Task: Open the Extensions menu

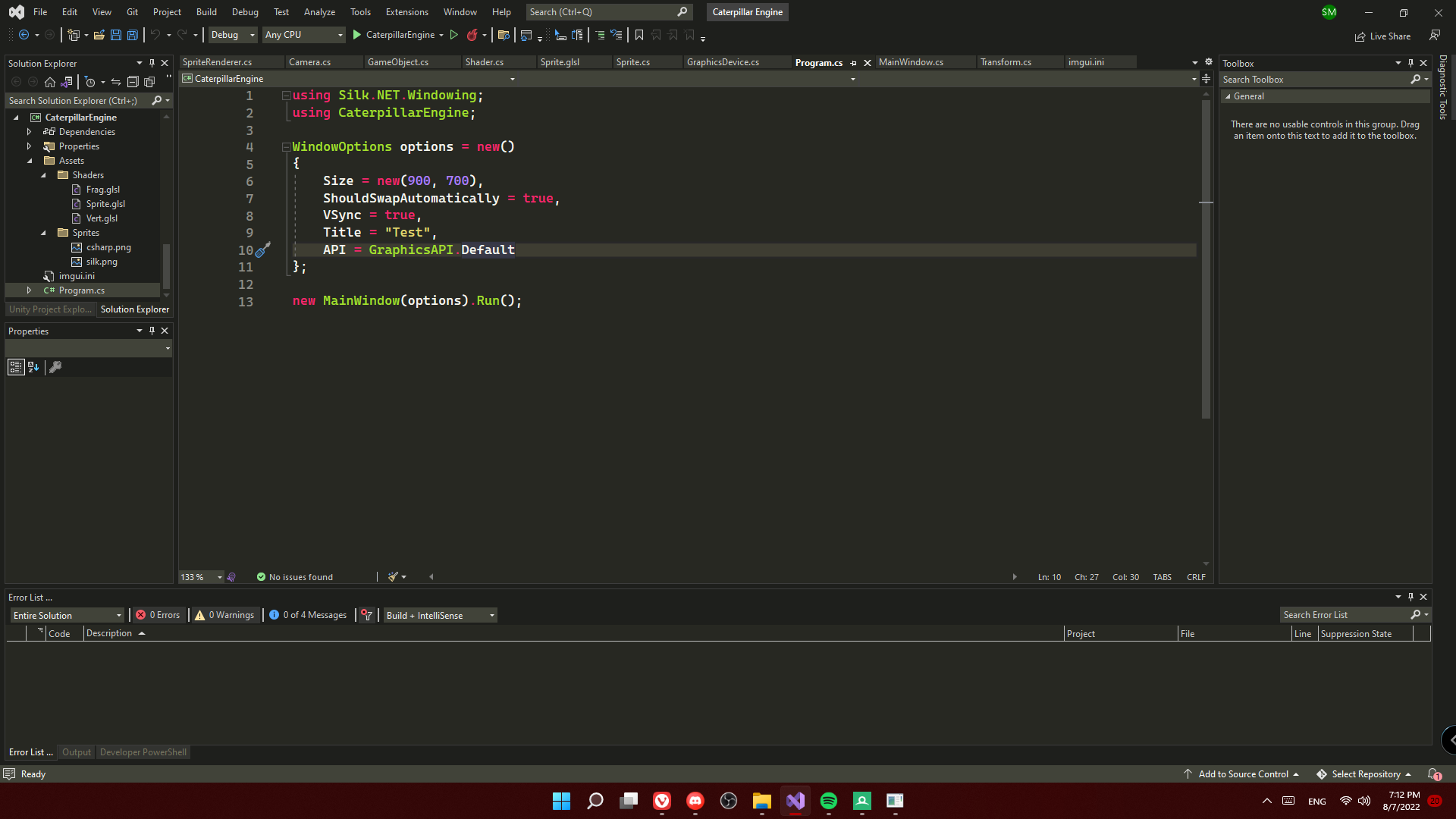Action: tap(406, 12)
